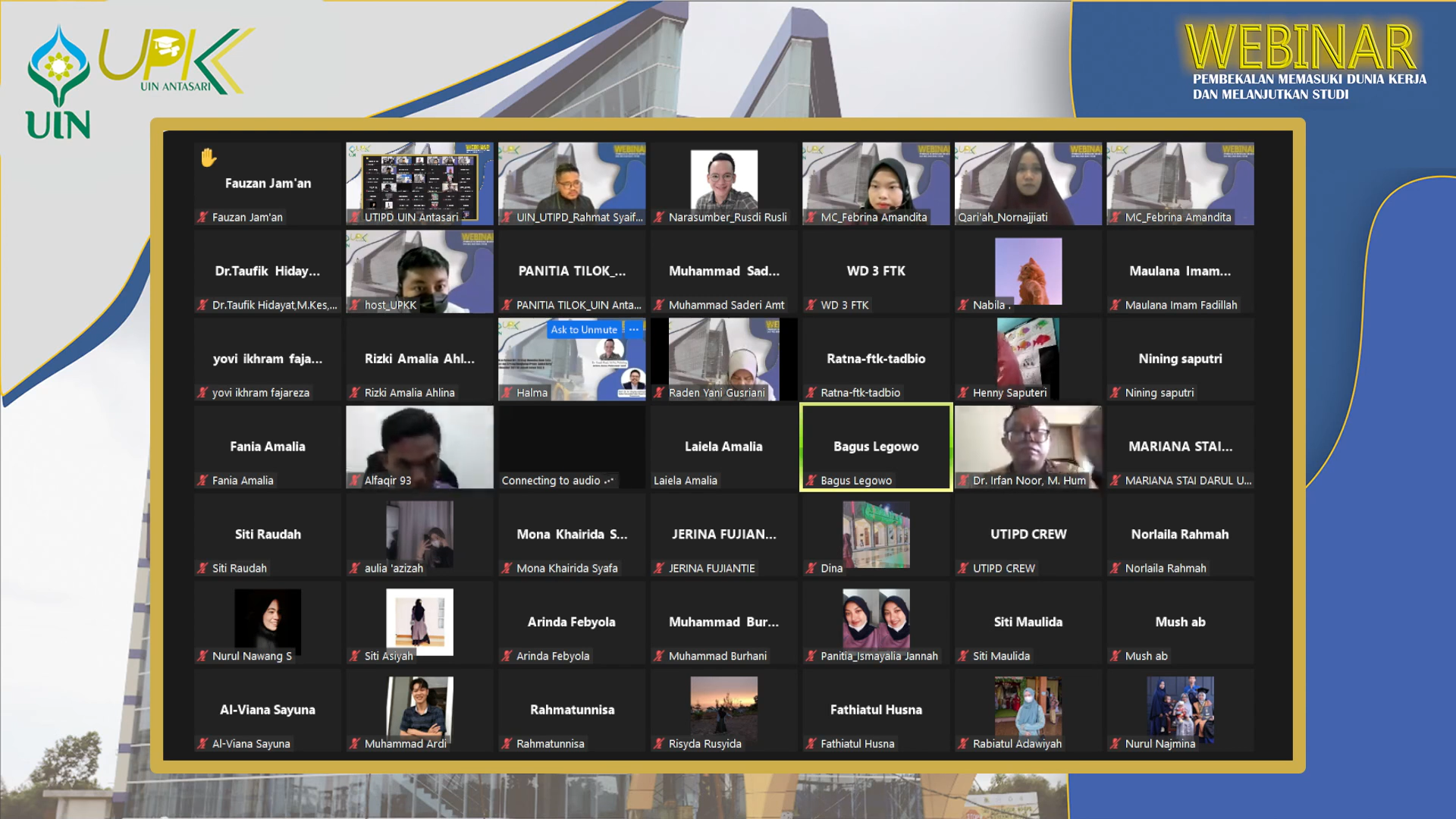Click muted mic icon beside Nurul Nawang S
The width and height of the screenshot is (1456, 819).
[x=202, y=656]
